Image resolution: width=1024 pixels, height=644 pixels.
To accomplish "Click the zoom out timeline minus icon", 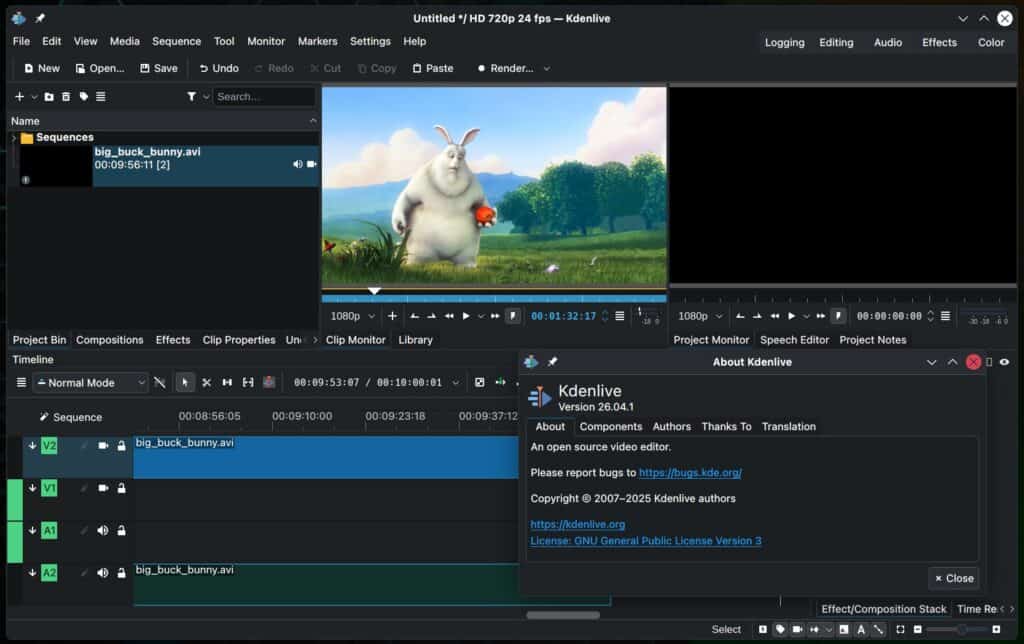I will 918,630.
